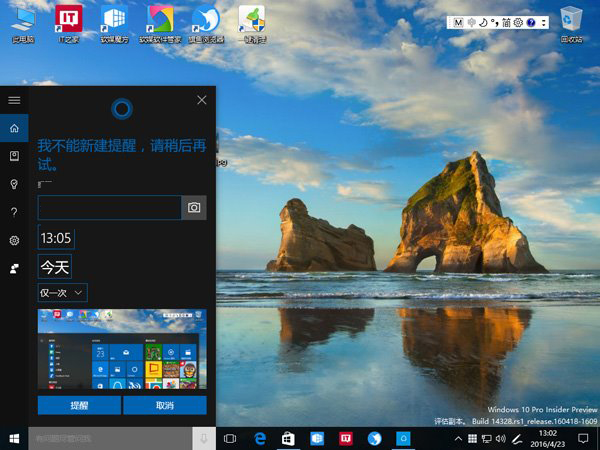Viewport: 600px width, 450px height.
Task: Open Windows Store from taskbar
Action: click(x=288, y=438)
